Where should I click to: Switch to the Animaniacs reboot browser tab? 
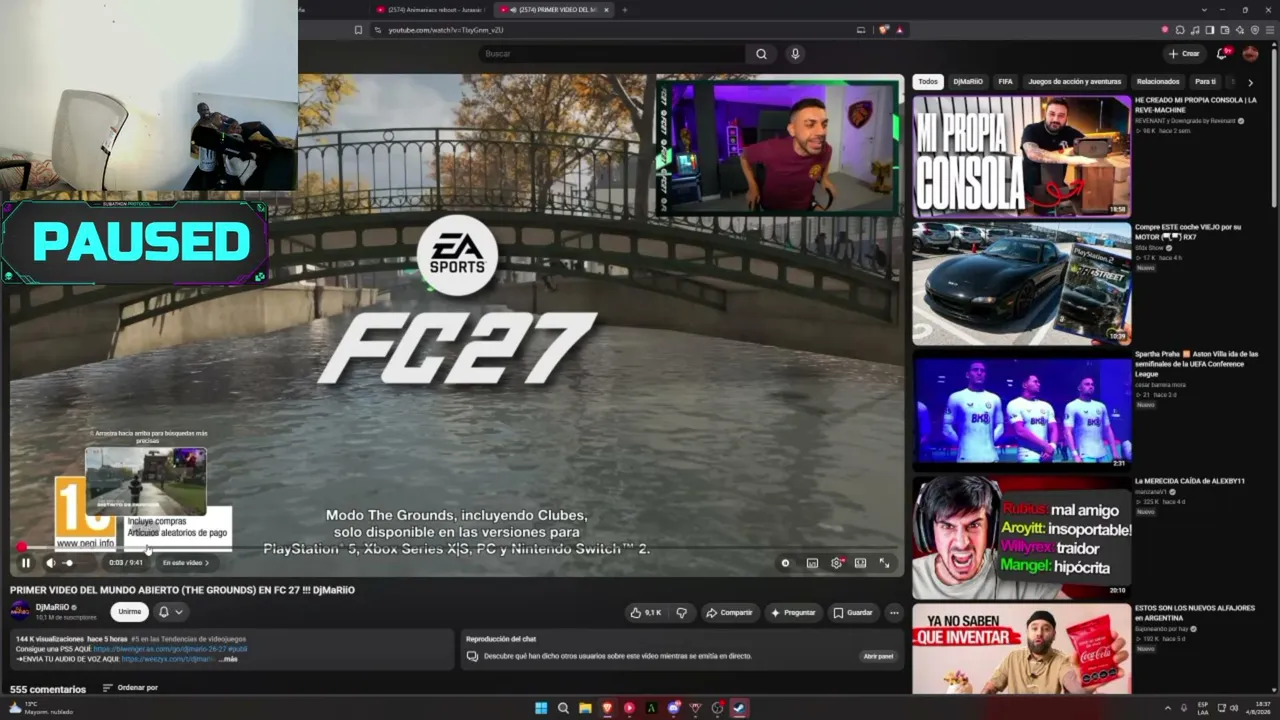(429, 10)
